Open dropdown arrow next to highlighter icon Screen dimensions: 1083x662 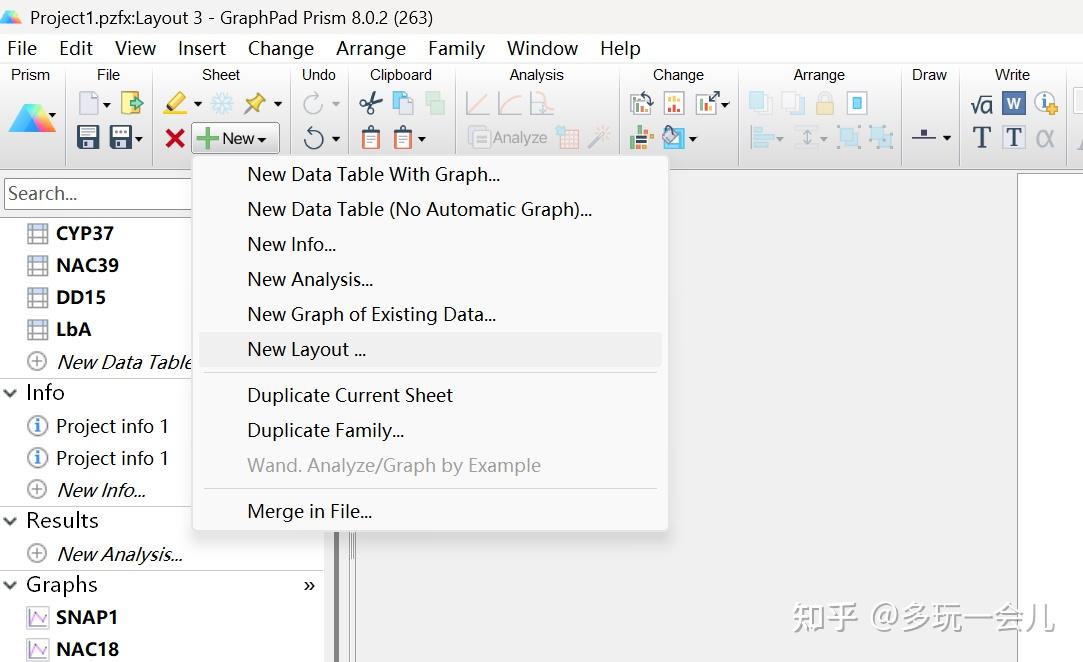coord(198,104)
